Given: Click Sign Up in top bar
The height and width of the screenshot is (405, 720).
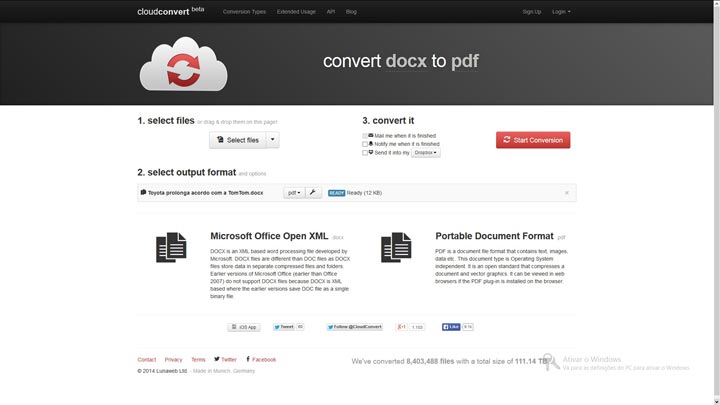Looking at the screenshot, I should pos(532,12).
